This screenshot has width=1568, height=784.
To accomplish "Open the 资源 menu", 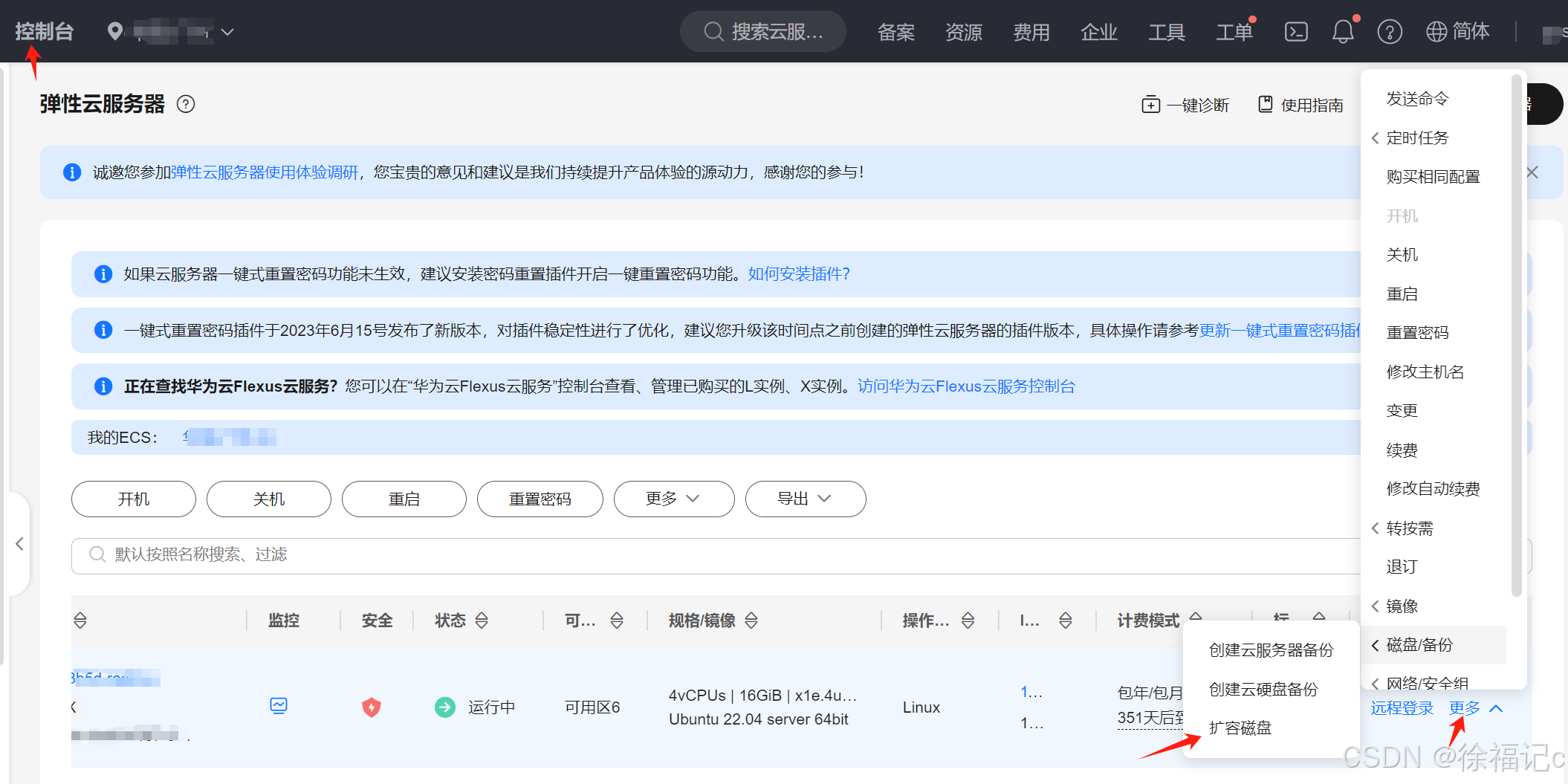I will pos(963,32).
